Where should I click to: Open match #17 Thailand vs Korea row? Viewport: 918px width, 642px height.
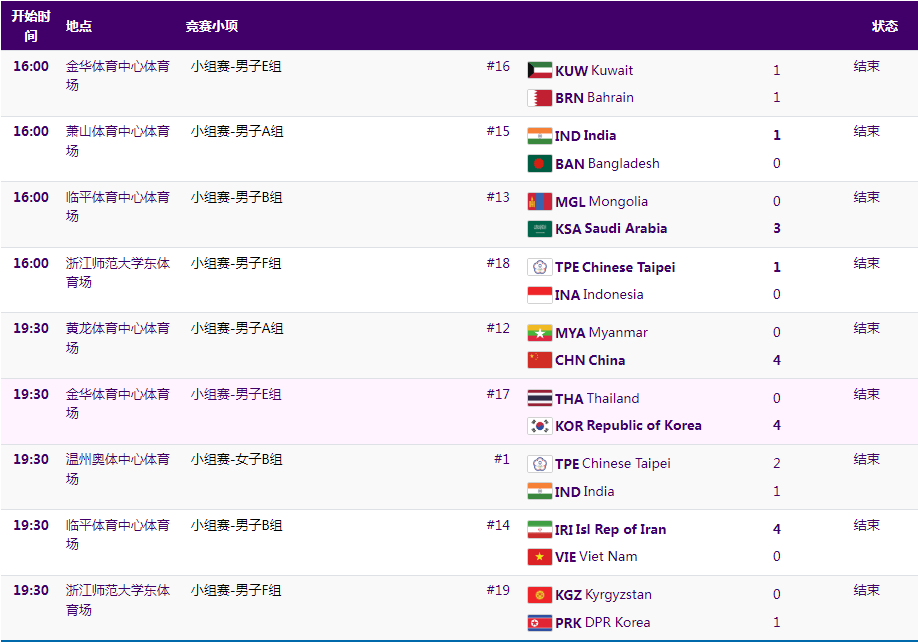click(459, 411)
